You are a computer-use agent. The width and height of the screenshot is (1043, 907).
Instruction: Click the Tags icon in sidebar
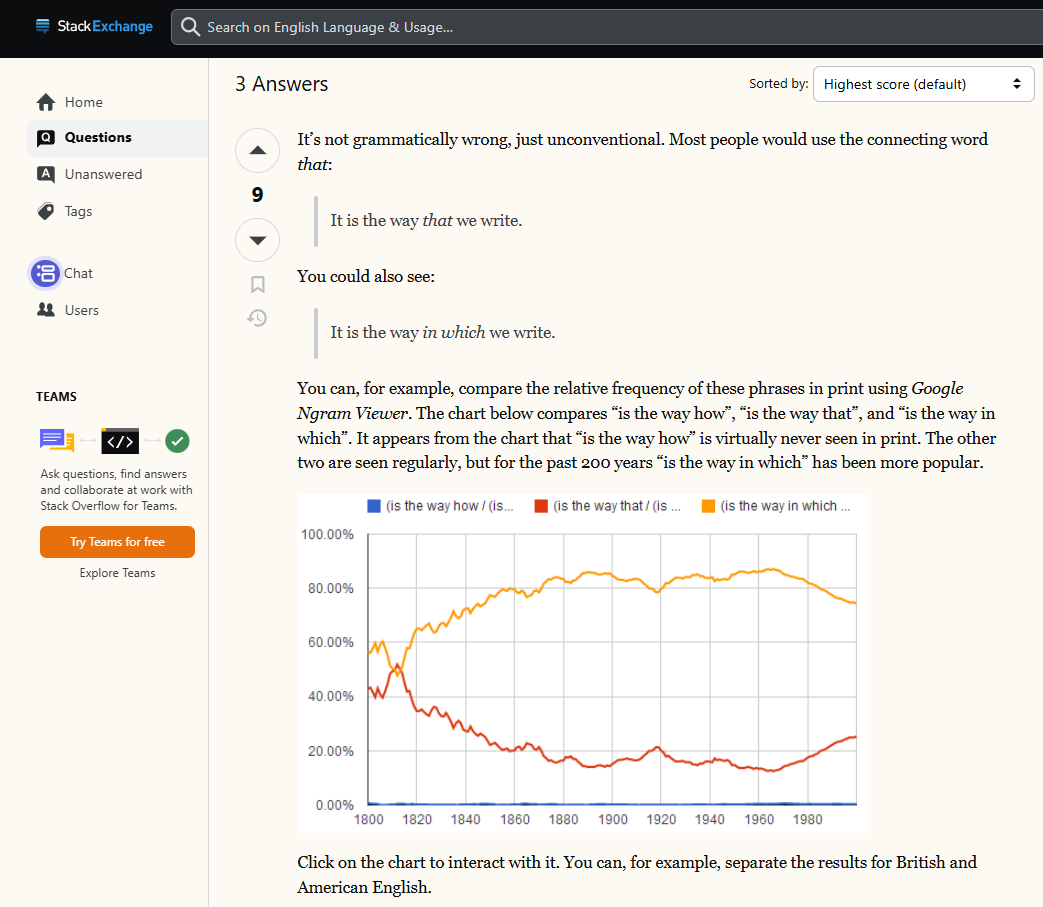pos(45,211)
